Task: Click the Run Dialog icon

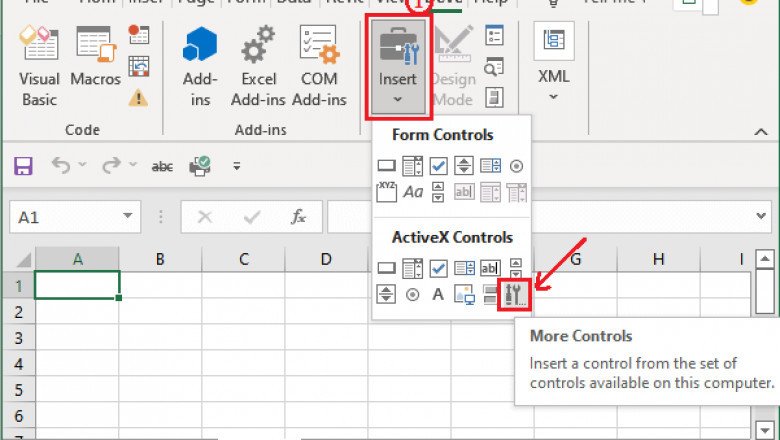Action: [494, 97]
